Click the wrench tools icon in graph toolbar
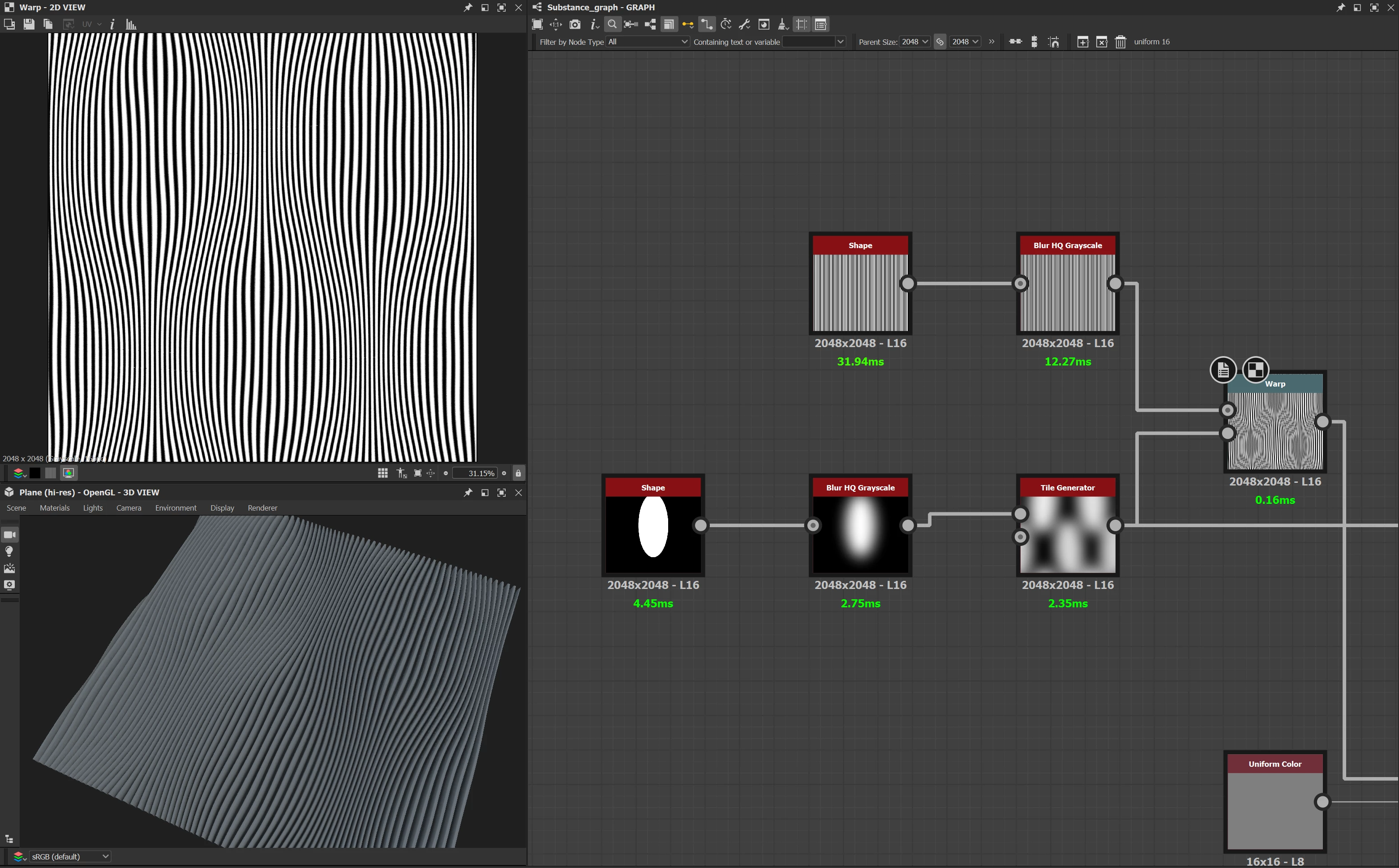 [744, 24]
